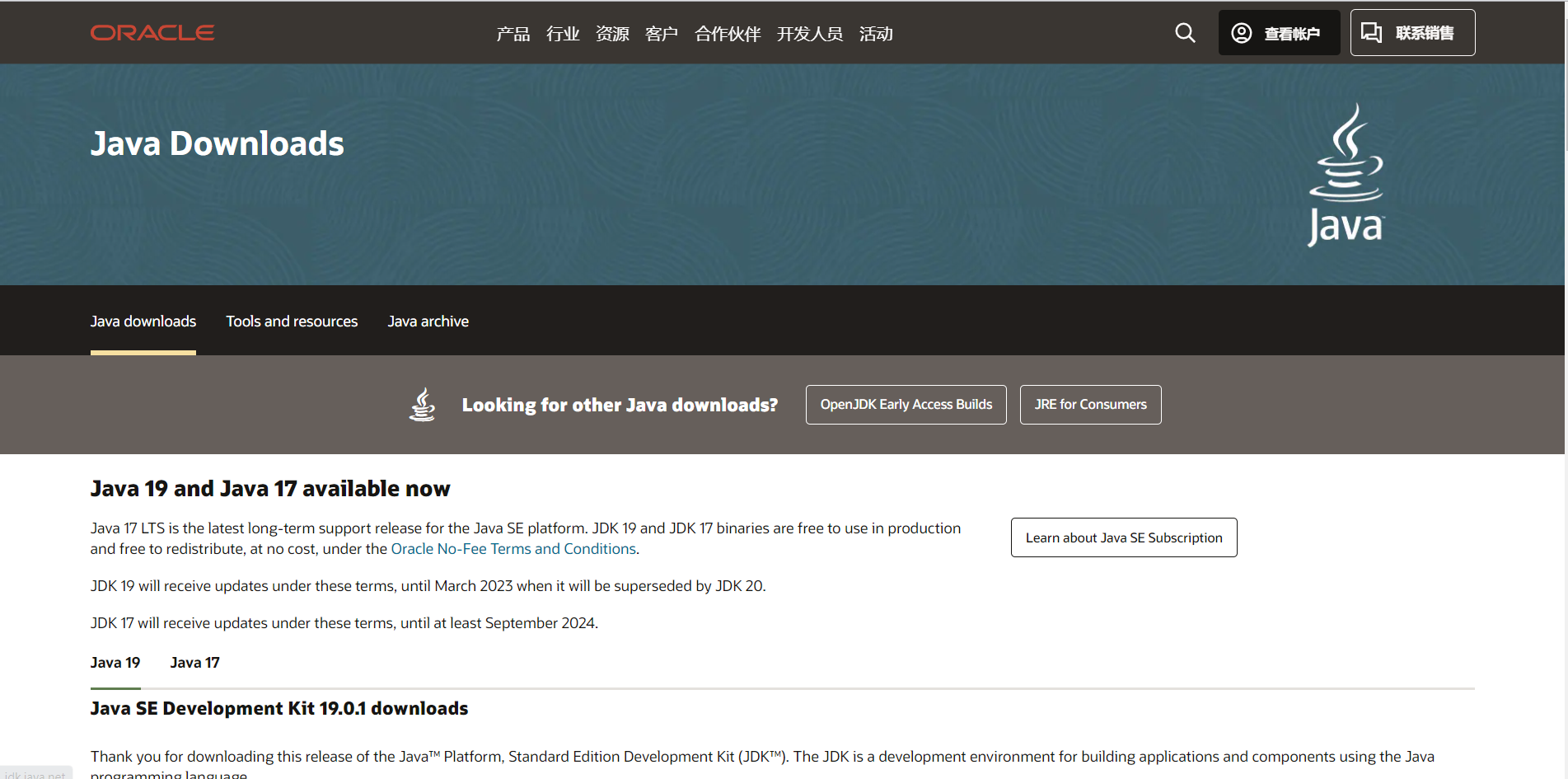Click JRE for Consumers button

1090,405
